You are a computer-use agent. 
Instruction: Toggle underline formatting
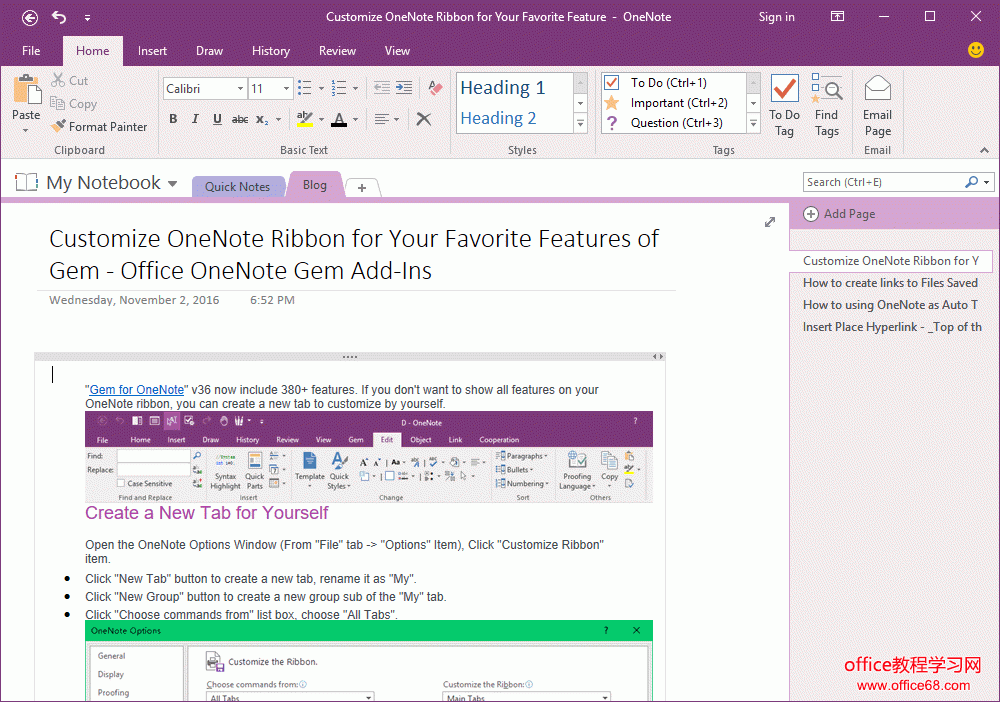coord(217,119)
